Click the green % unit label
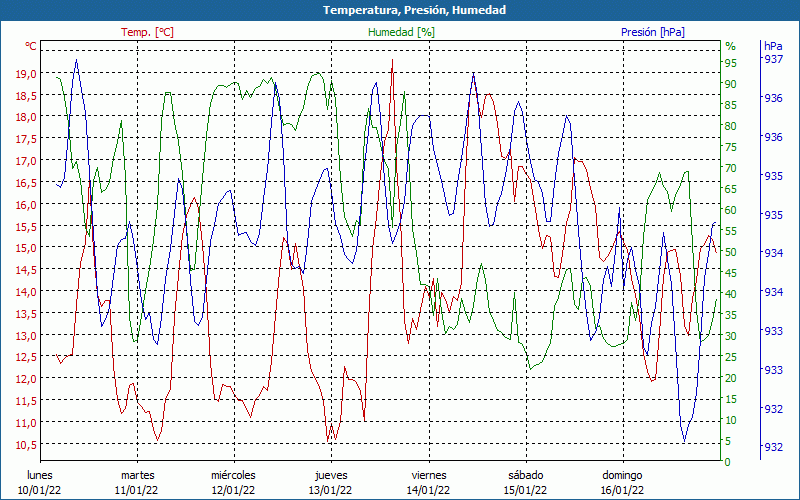Screen dimensions: 800x500 [x=731, y=46]
